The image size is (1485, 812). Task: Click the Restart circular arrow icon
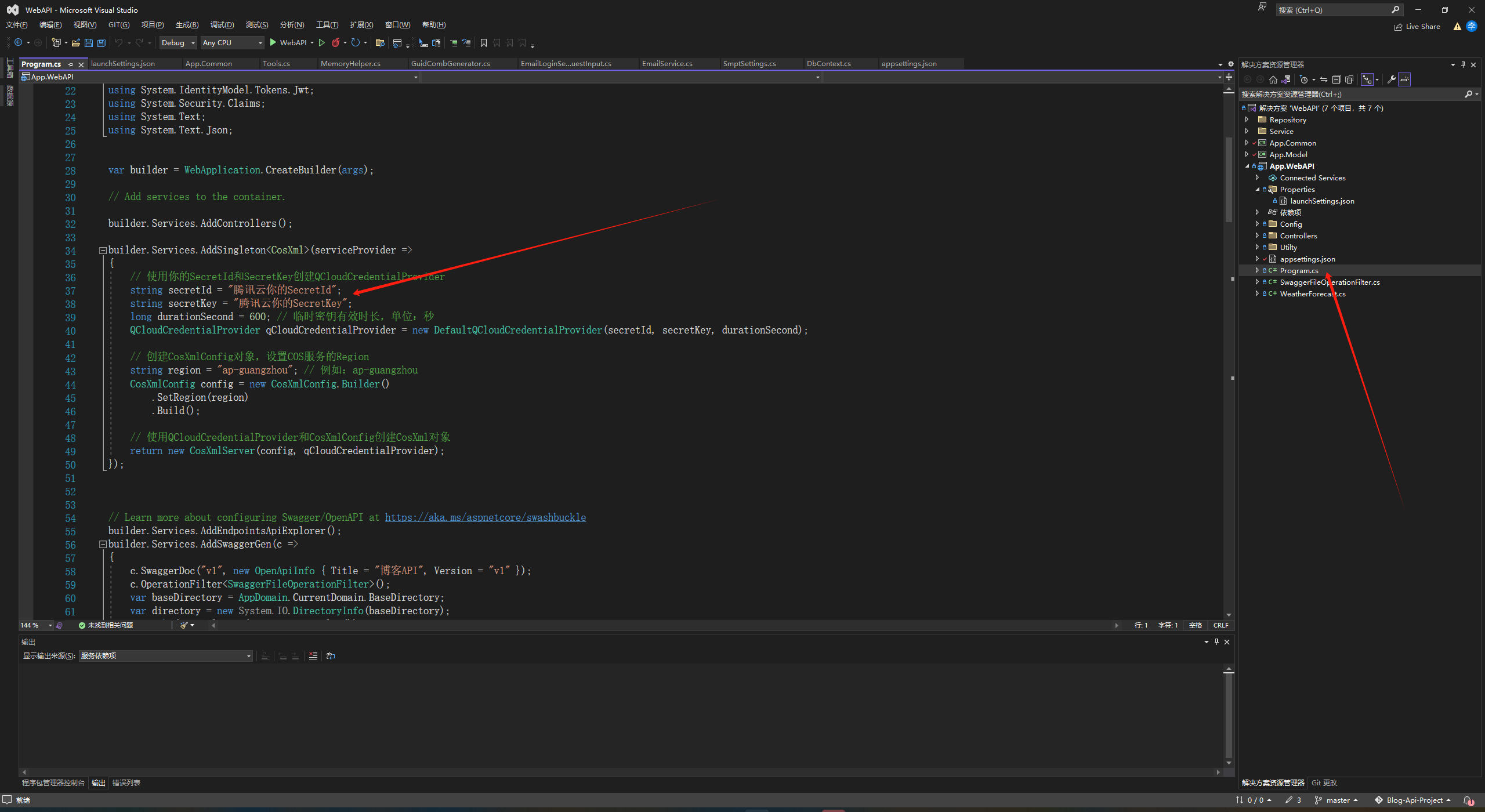(355, 42)
